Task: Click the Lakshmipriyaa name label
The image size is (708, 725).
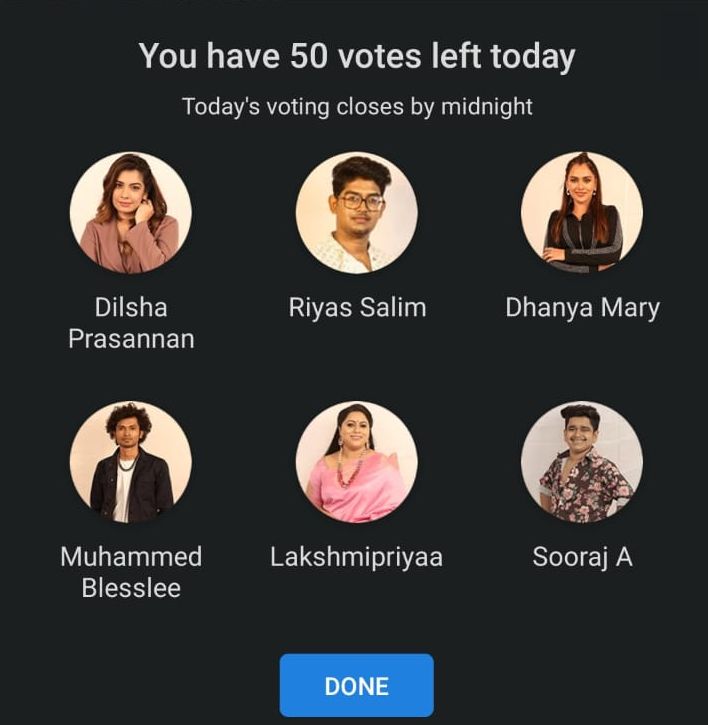Action: tap(357, 557)
